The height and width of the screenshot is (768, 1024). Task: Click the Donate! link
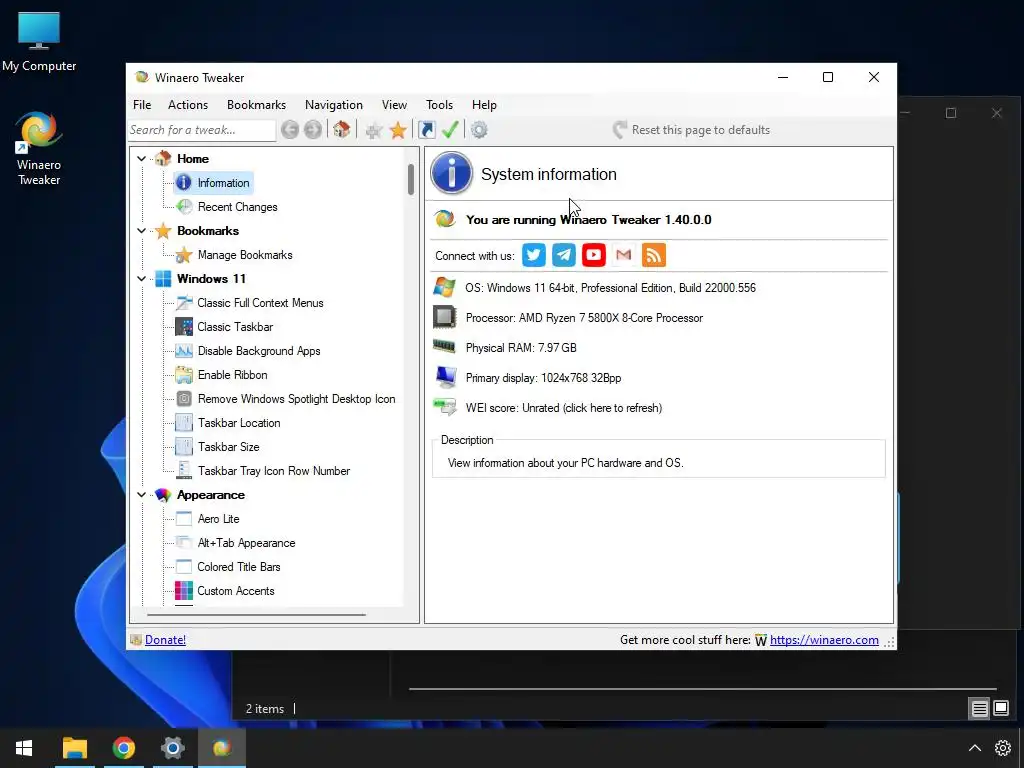coord(165,640)
